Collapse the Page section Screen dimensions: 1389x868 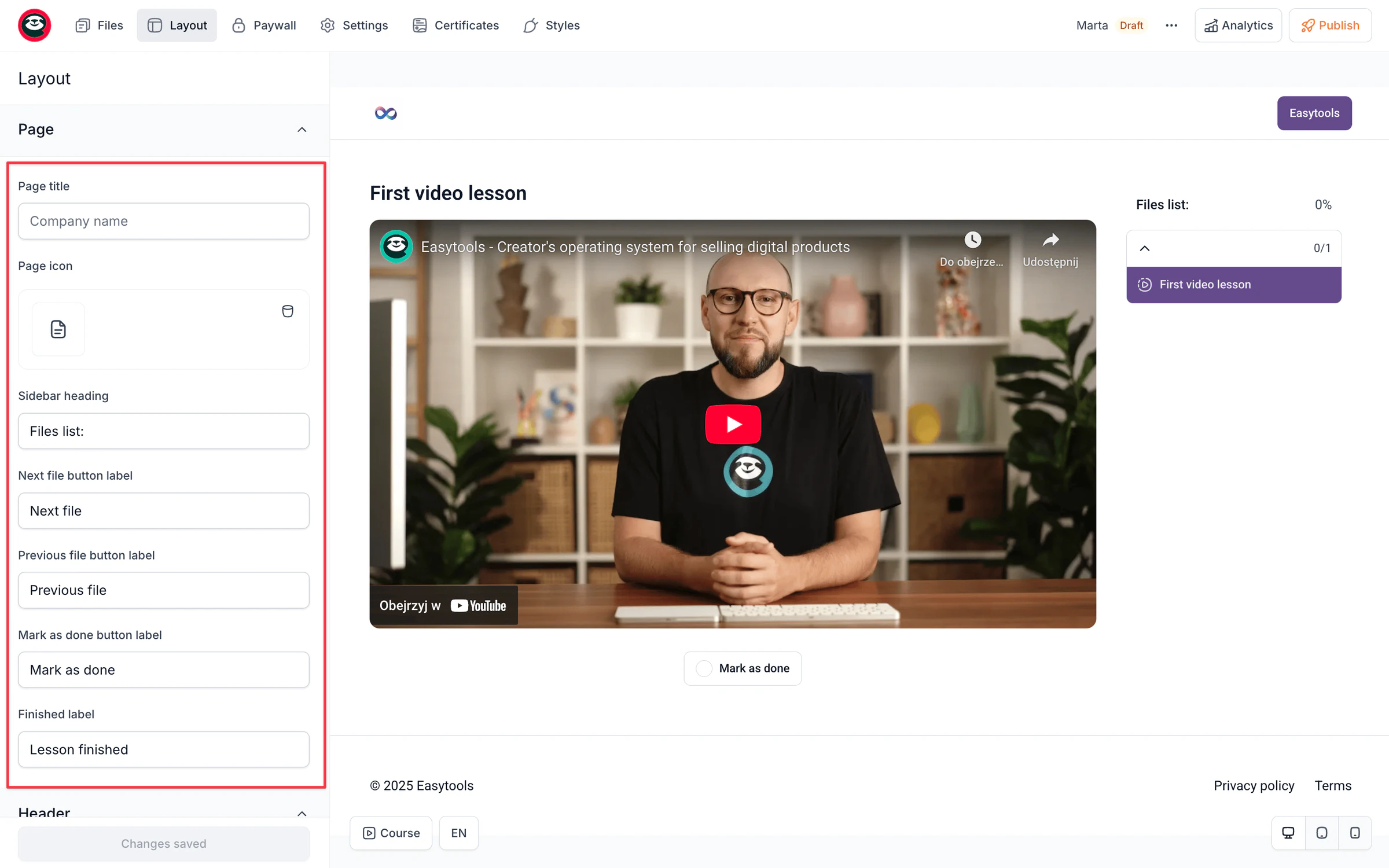tap(302, 130)
